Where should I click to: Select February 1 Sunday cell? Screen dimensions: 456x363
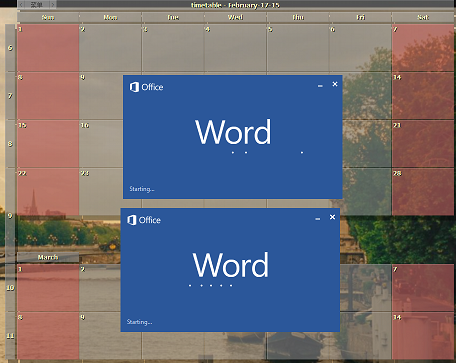click(x=48, y=48)
